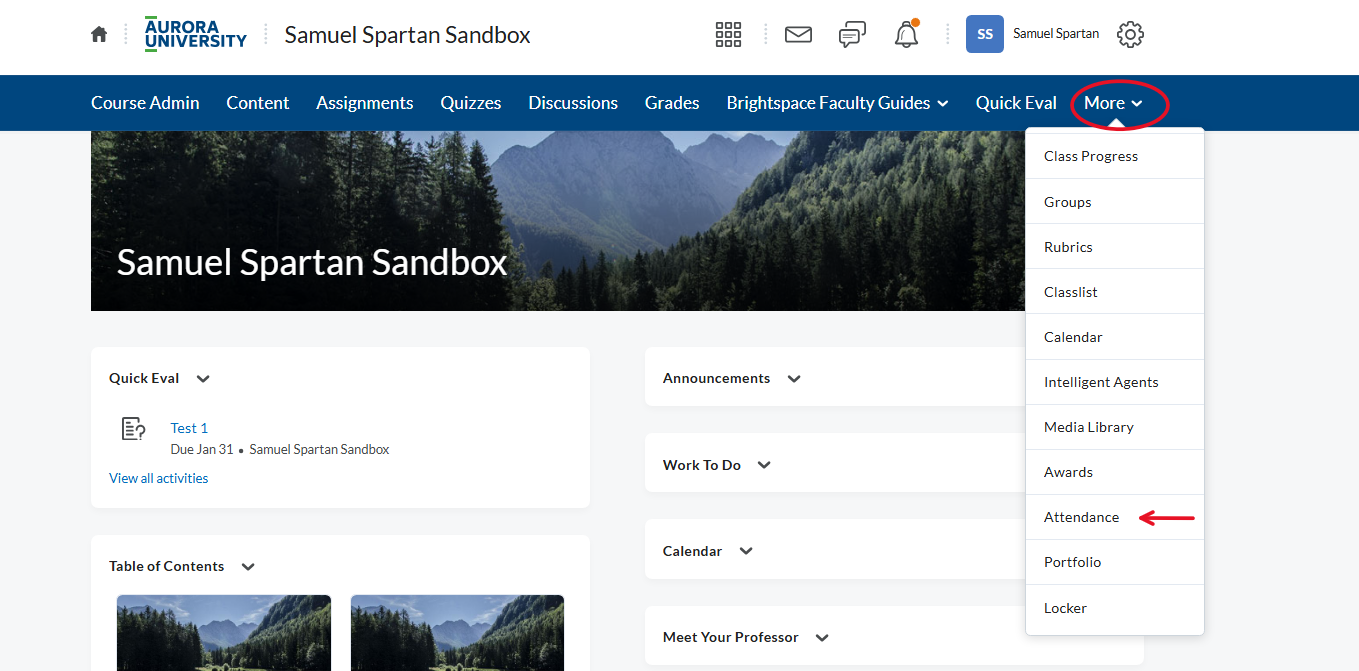Open Awards from the More menu
The width and height of the screenshot is (1359, 671).
pos(1115,472)
